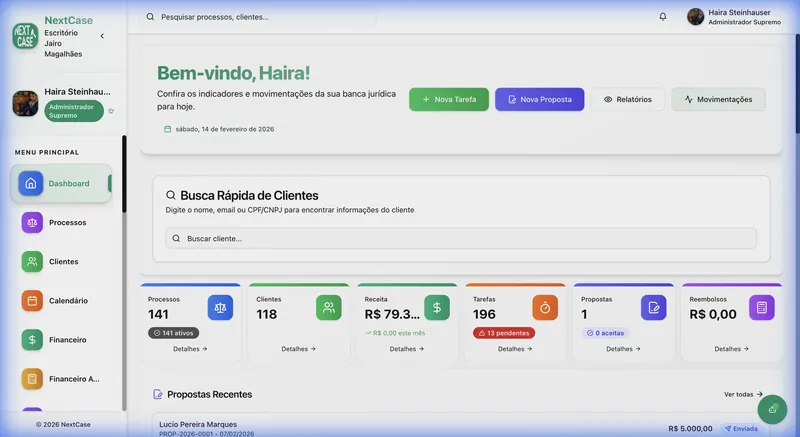Click the orange Tarefas timer icon

[x=545, y=307]
